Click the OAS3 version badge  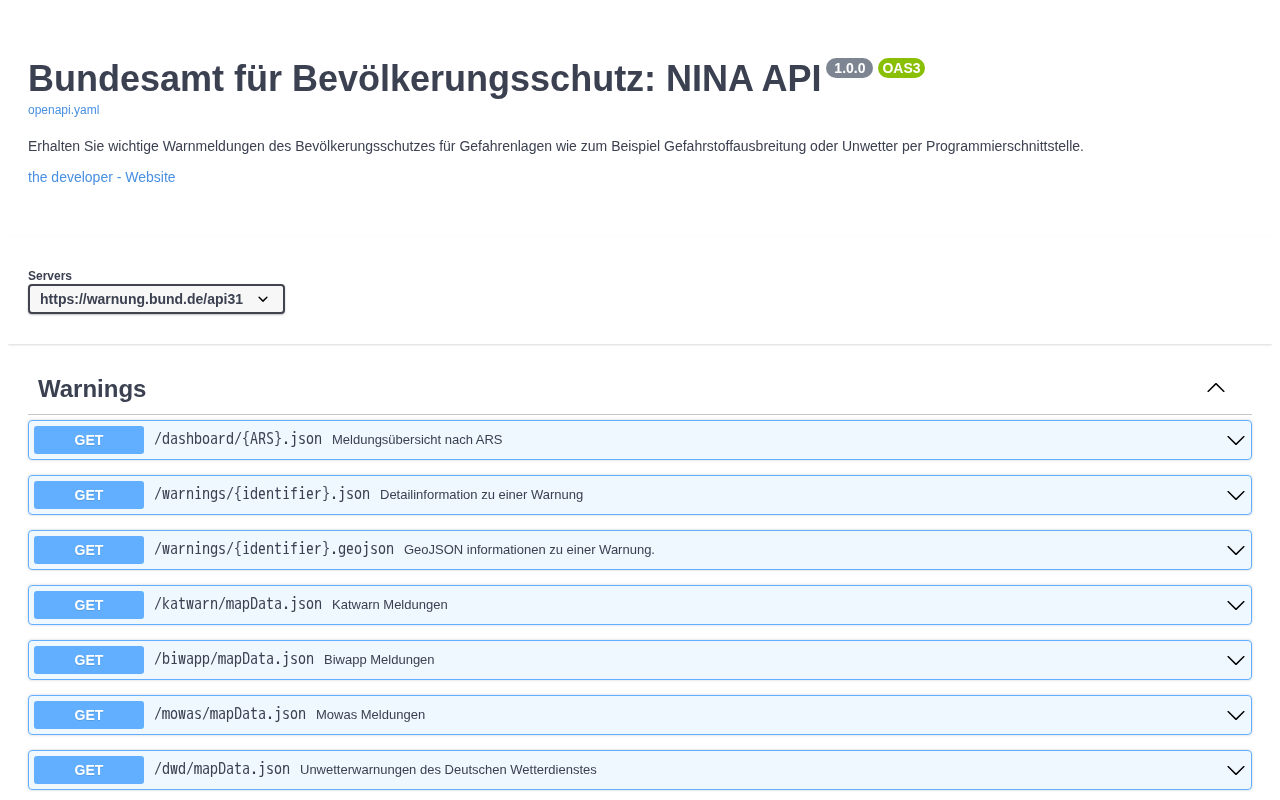tap(901, 68)
